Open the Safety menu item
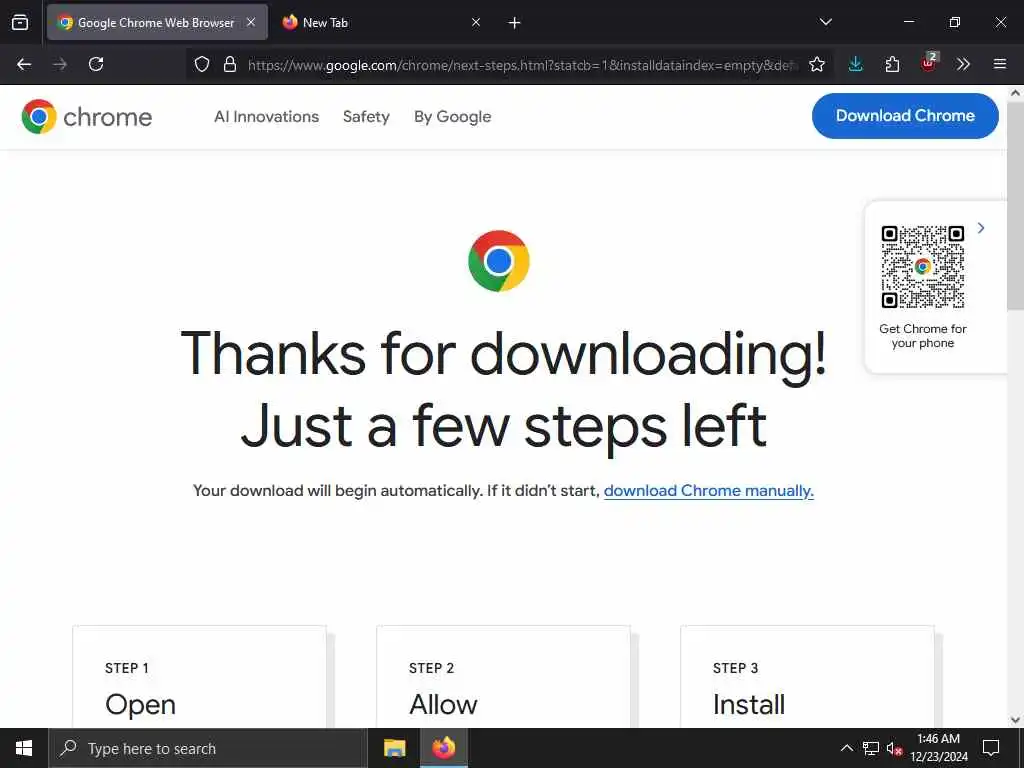The width and height of the screenshot is (1024, 768). point(366,117)
